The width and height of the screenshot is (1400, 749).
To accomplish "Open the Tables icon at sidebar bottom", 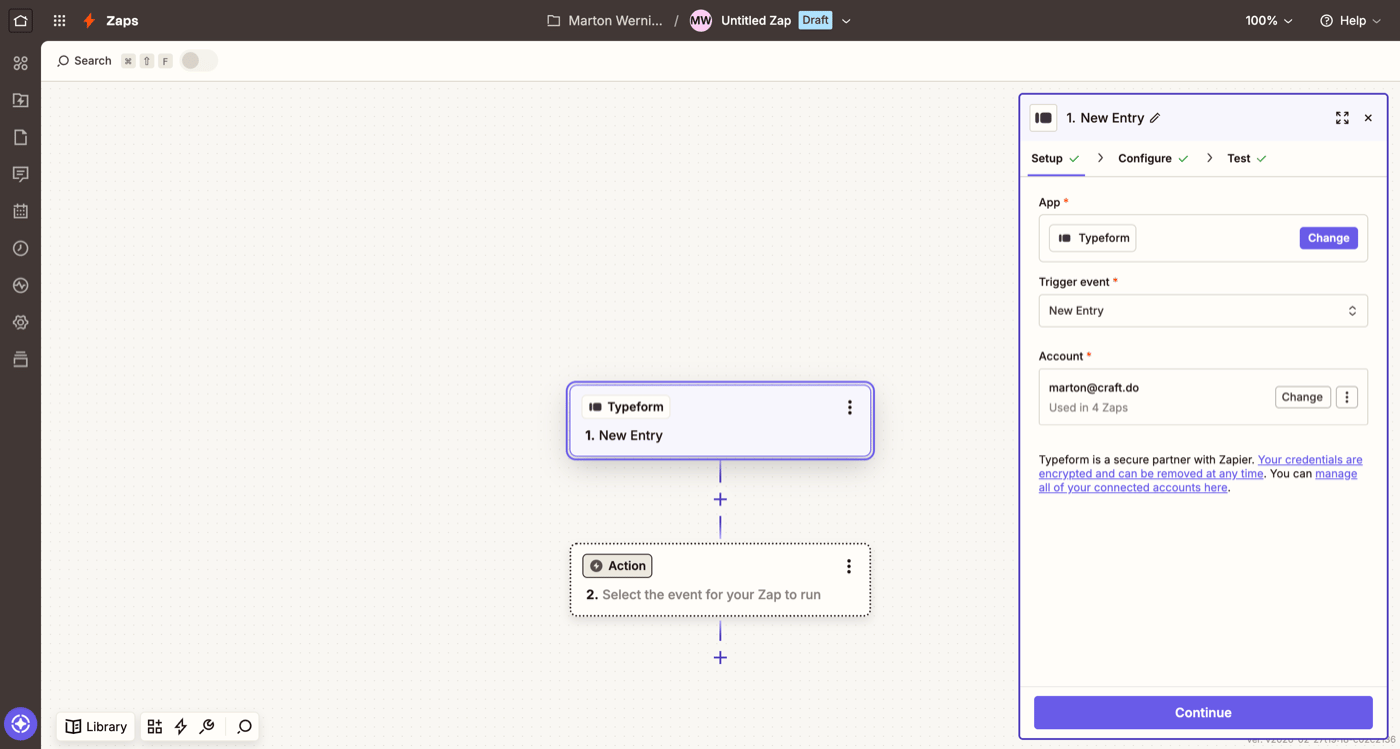I will coord(20,359).
